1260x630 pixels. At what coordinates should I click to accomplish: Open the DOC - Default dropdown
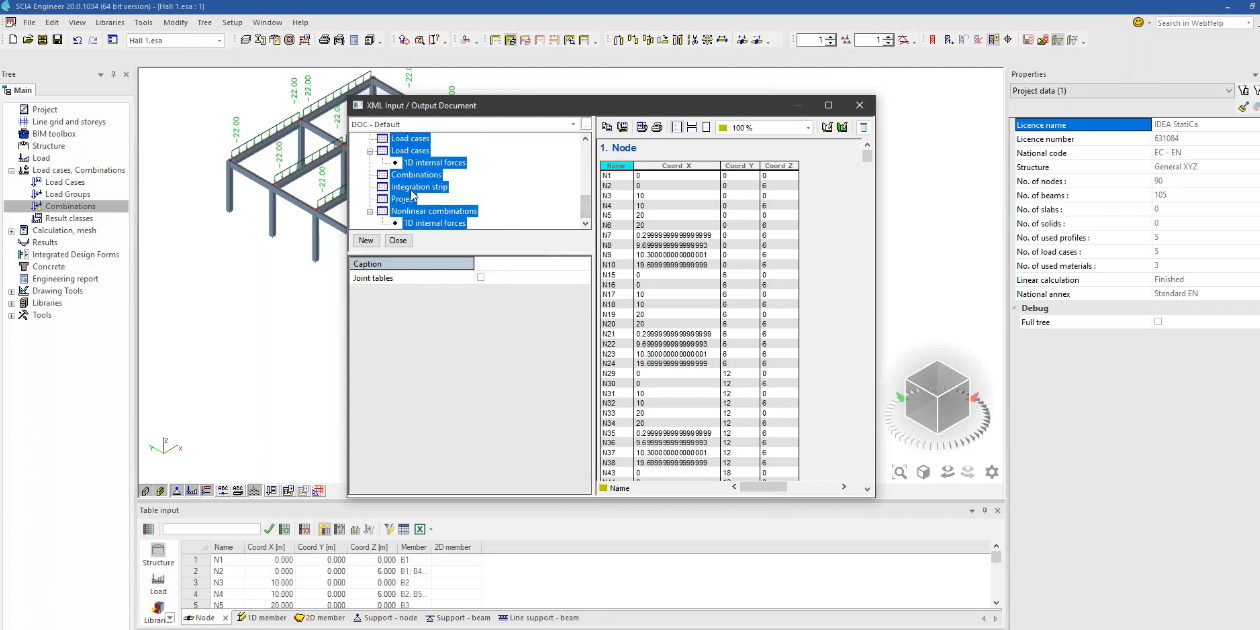click(574, 125)
